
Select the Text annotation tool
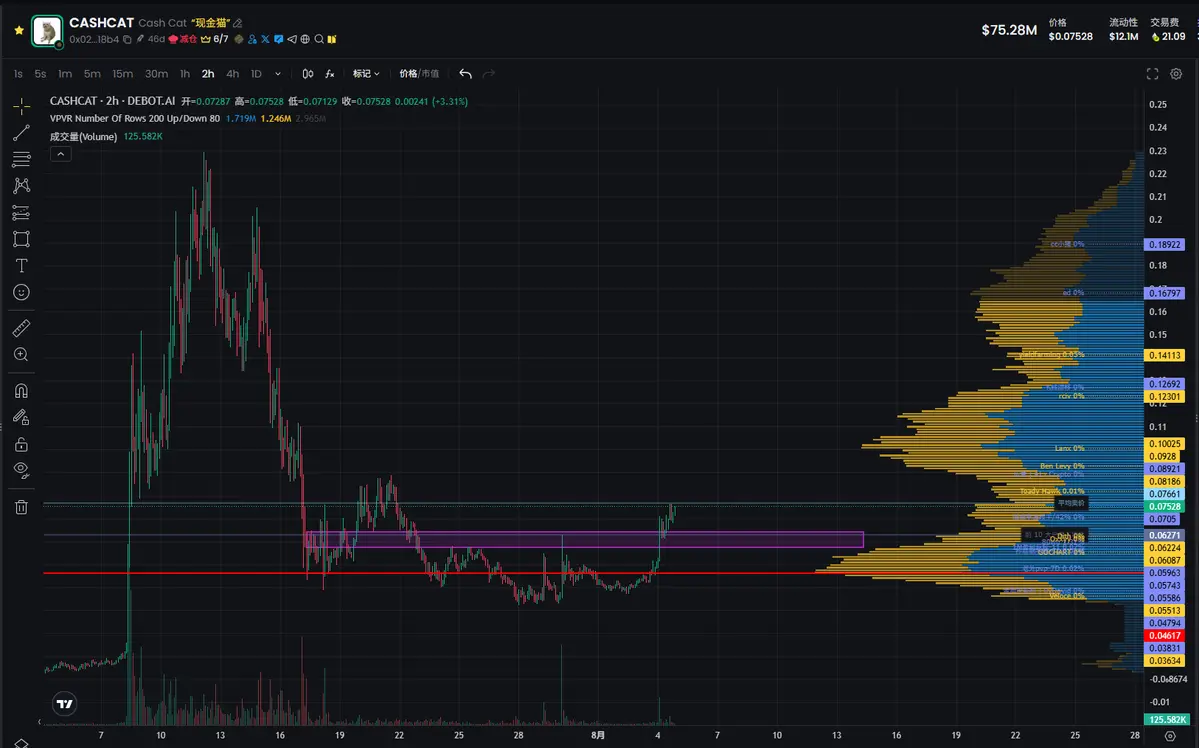(x=21, y=265)
